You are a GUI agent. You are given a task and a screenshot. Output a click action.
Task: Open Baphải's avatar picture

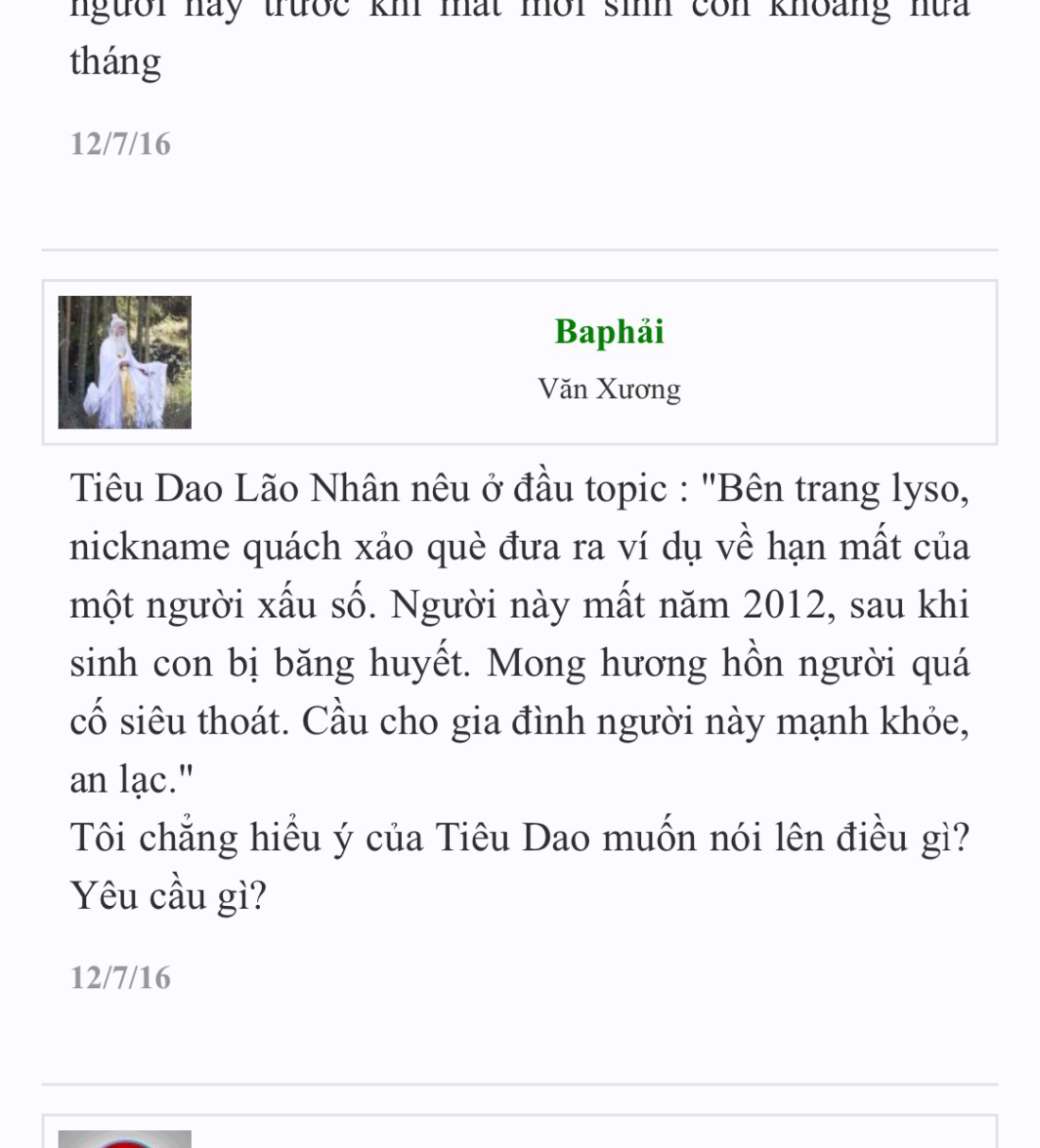click(125, 362)
